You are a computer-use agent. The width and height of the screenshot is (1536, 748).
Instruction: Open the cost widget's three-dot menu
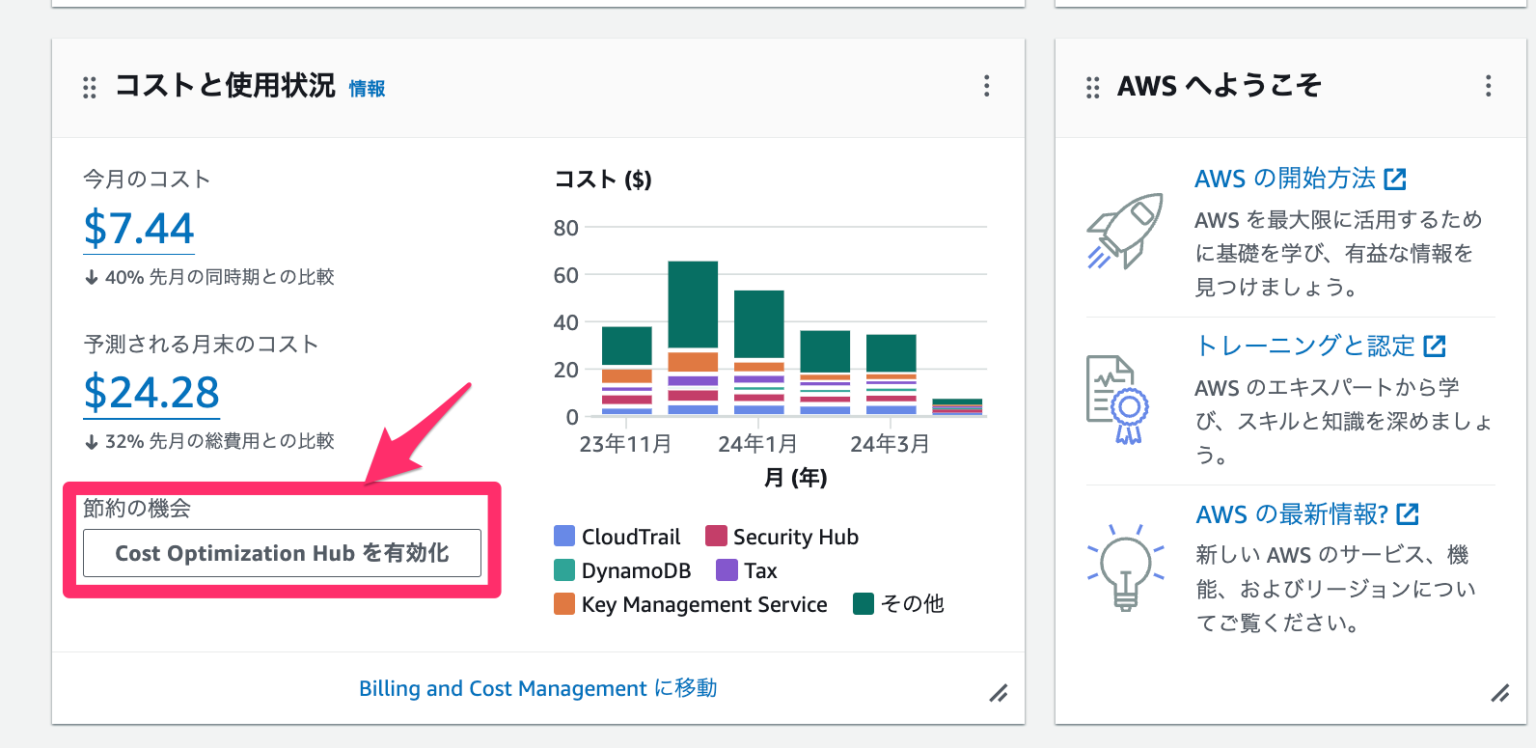pyautogui.click(x=987, y=86)
